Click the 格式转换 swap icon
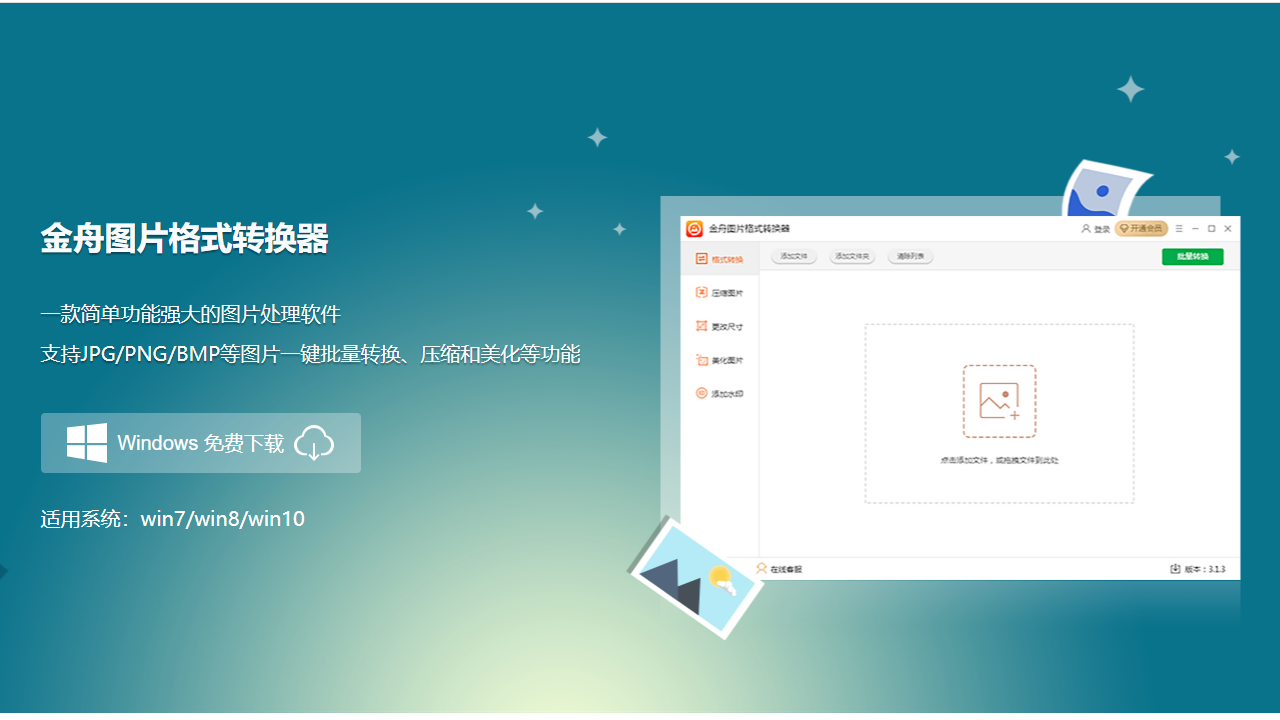 click(x=701, y=259)
